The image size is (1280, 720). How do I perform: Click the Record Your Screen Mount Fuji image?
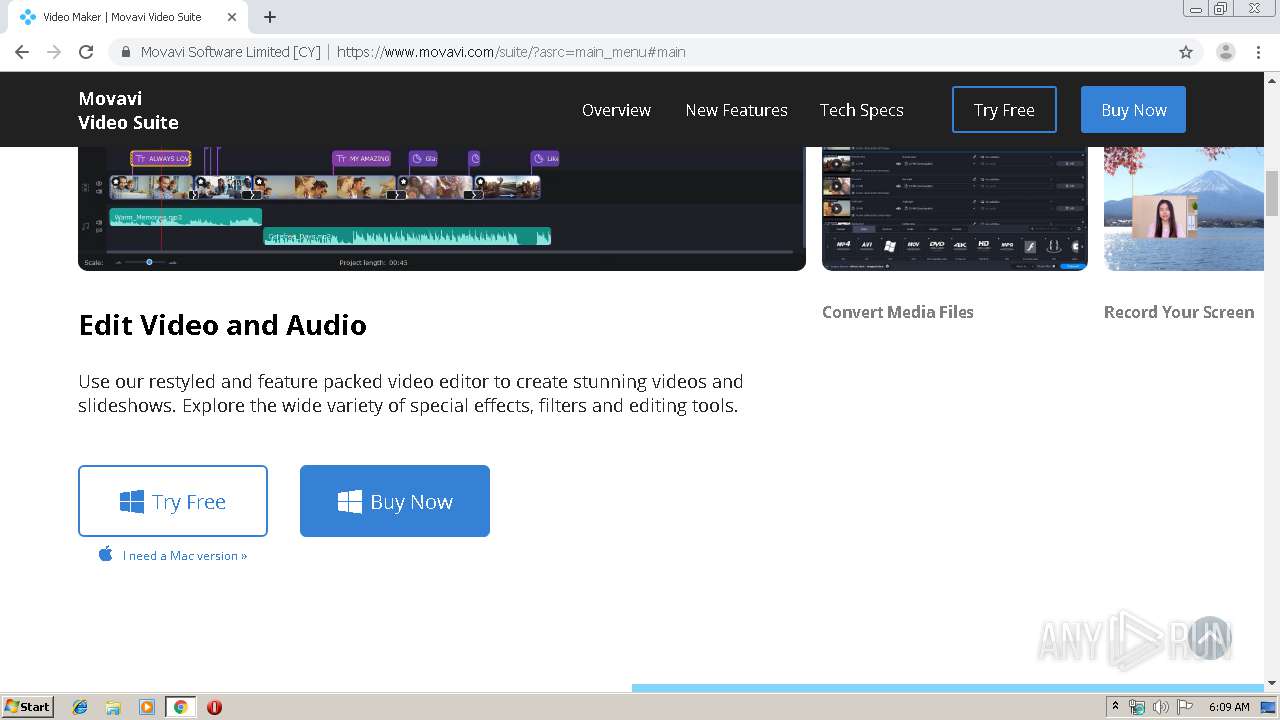point(1184,209)
